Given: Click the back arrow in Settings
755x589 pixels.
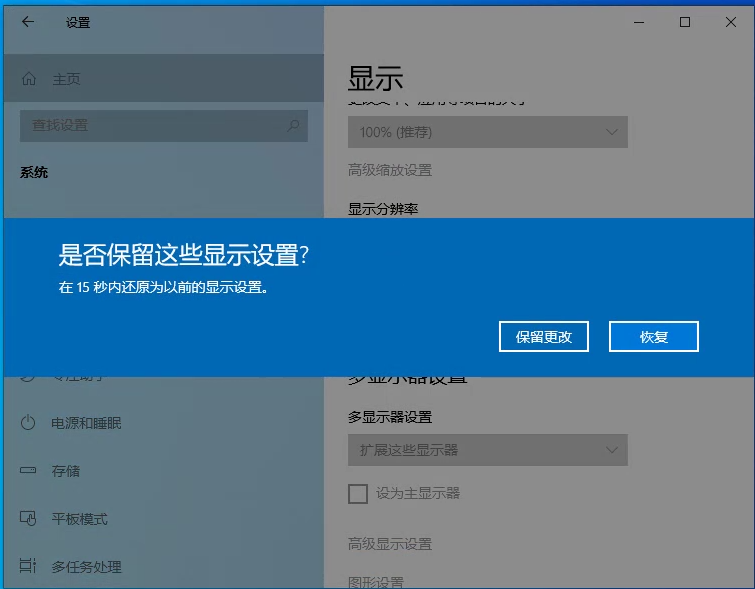Looking at the screenshot, I should pyautogui.click(x=28, y=22).
